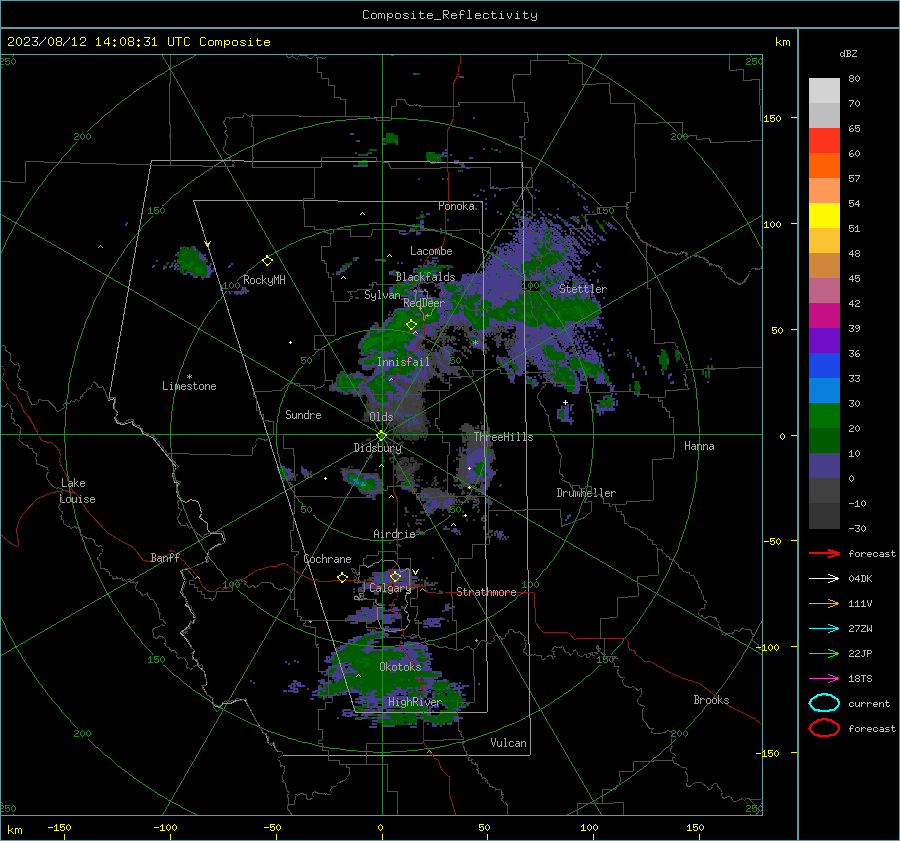Click the Olds town label

point(381,417)
